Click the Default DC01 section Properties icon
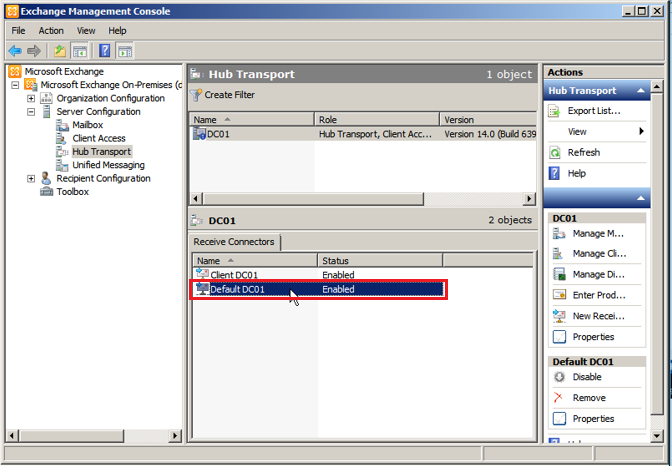 [x=559, y=418]
